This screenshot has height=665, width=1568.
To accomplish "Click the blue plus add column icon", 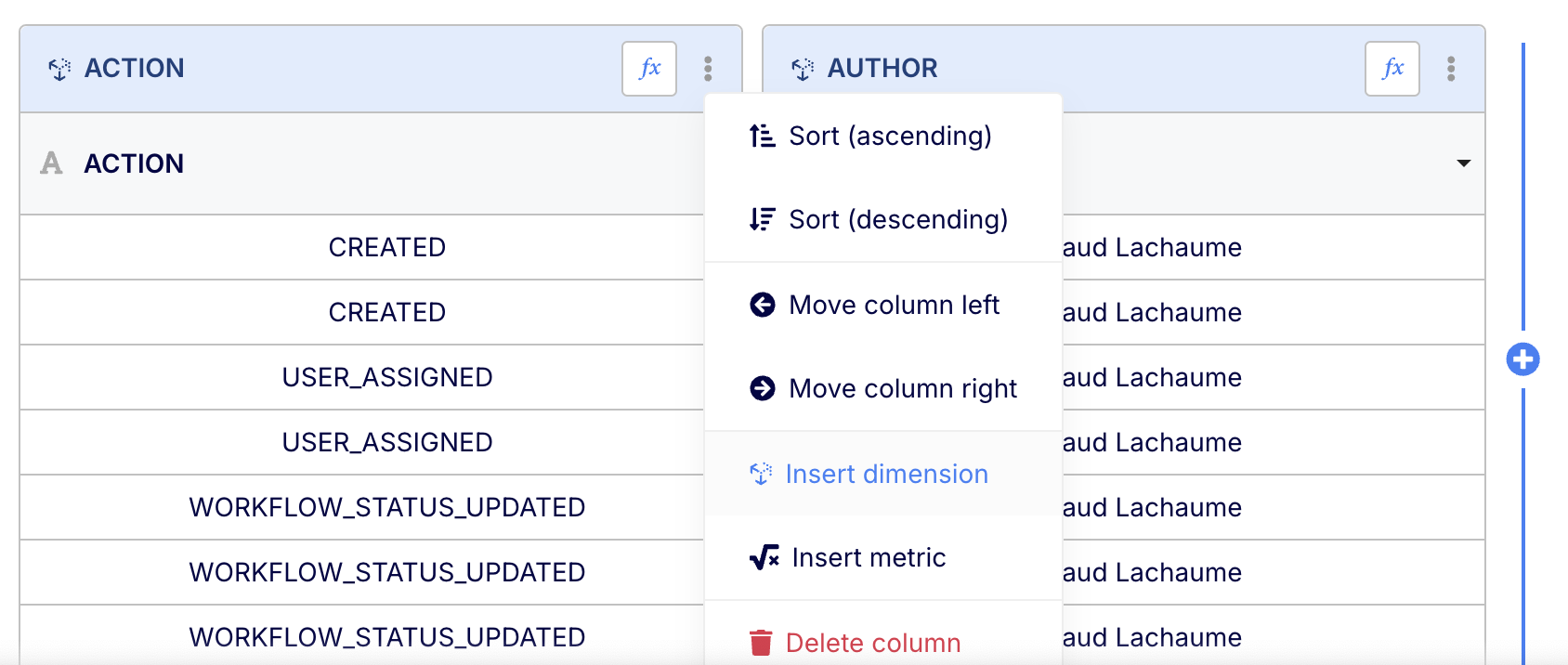I will click(1522, 359).
